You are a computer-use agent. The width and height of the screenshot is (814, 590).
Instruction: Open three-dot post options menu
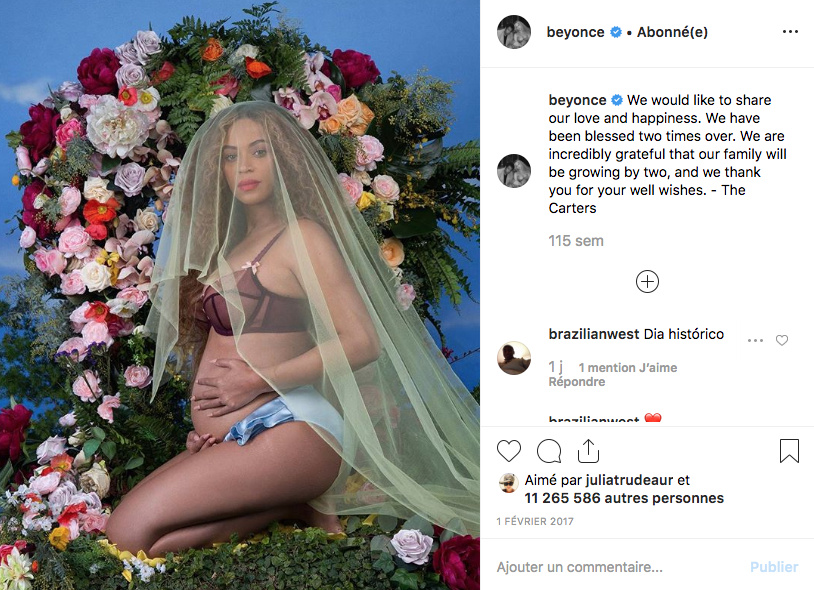(790, 32)
